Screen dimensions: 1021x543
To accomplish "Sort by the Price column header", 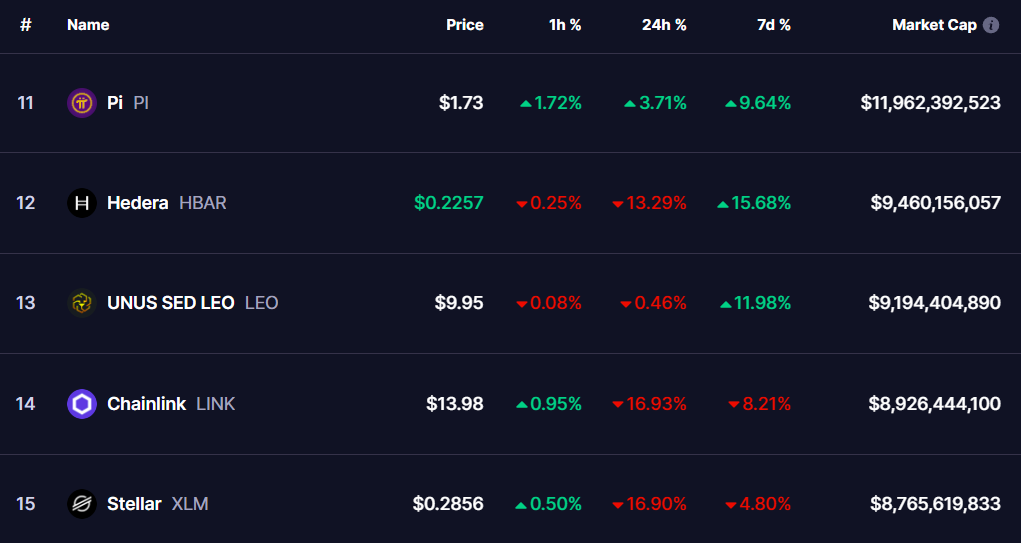I will (464, 25).
